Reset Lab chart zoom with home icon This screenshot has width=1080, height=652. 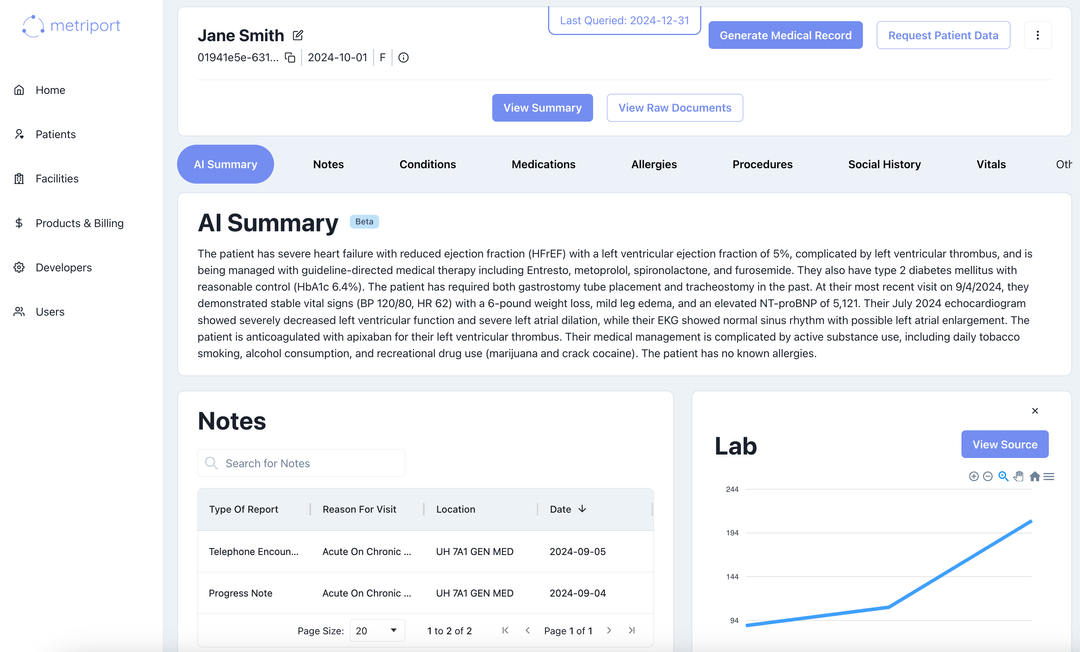pos(1035,476)
